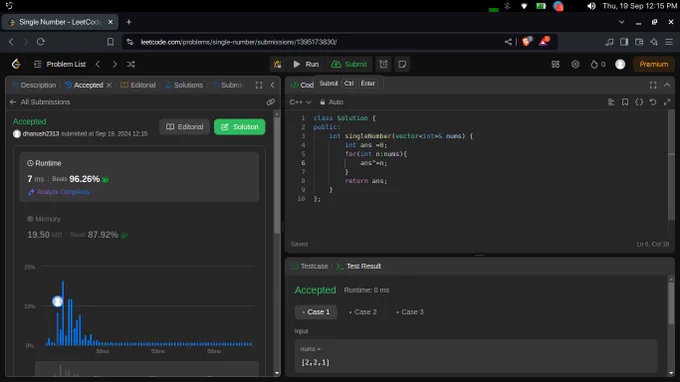Open the Problem List panel
Screen dimensions: 680x382
60,64
